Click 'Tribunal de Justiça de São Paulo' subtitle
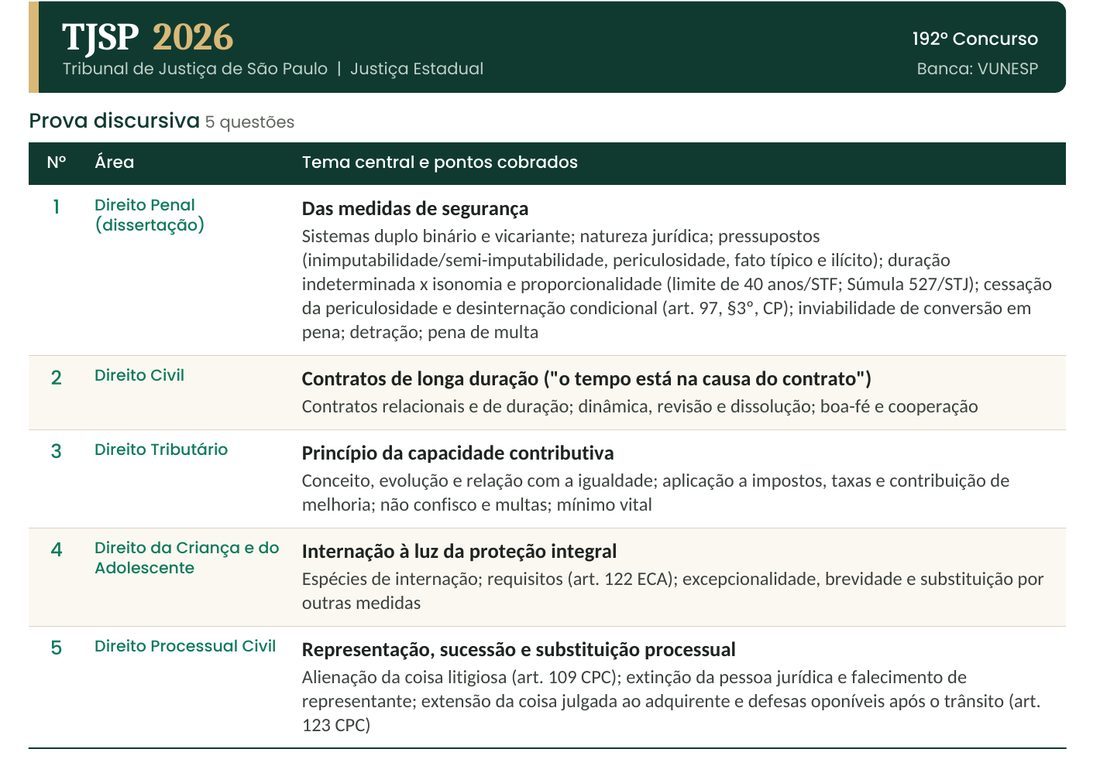 tap(195, 69)
